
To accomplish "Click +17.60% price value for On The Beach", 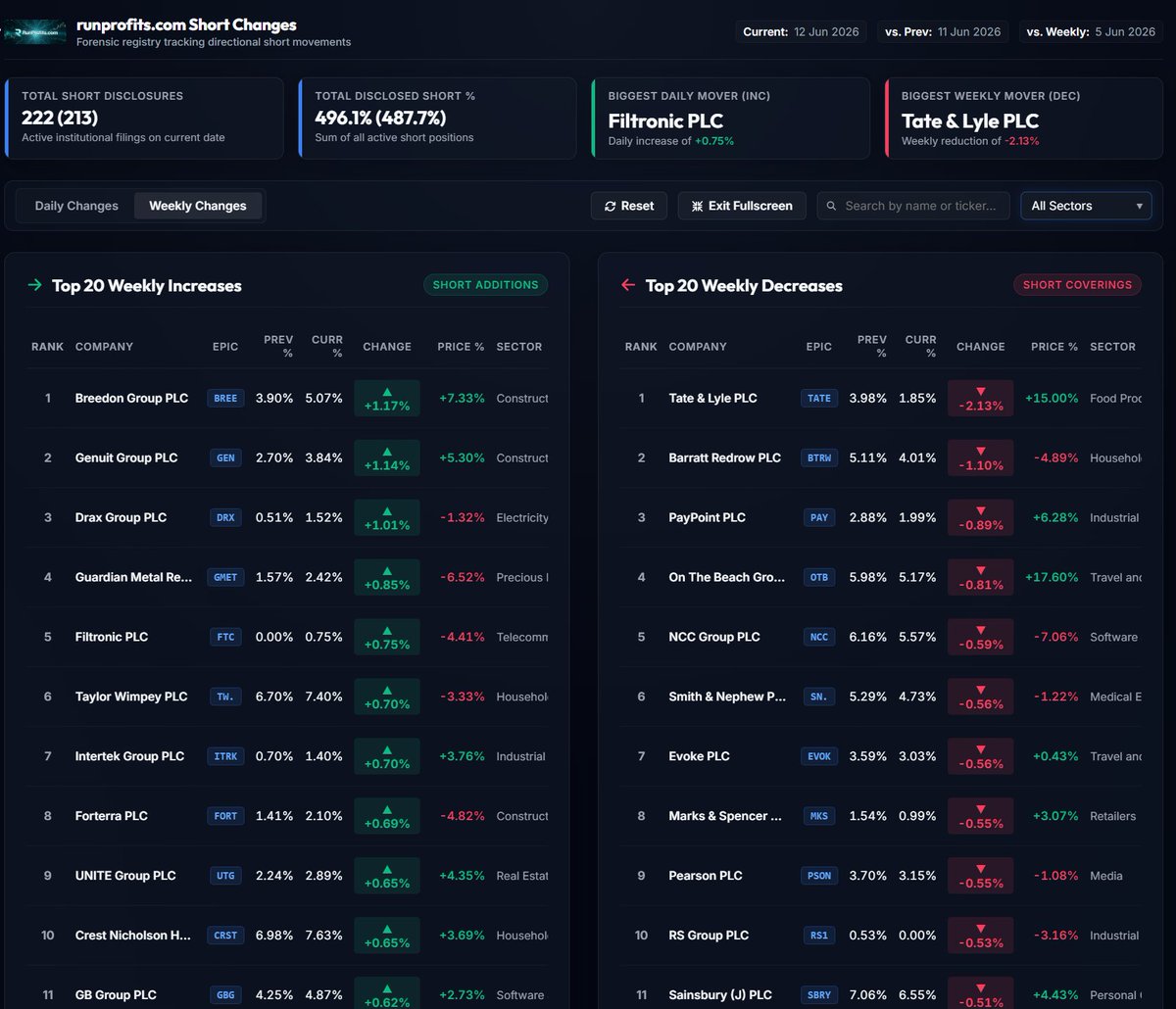I will click(x=1052, y=577).
